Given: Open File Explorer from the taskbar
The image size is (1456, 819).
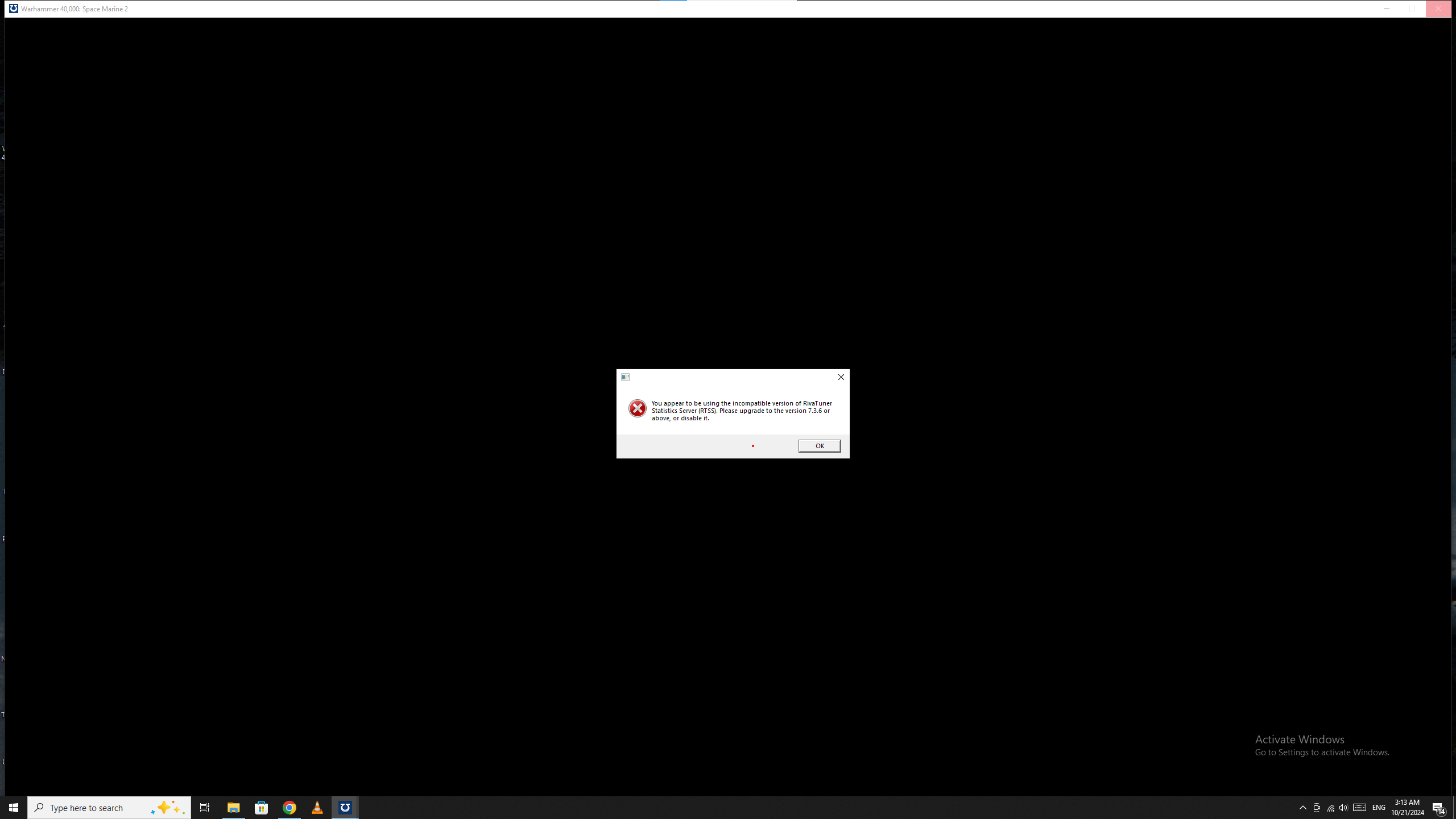Looking at the screenshot, I should [233, 808].
